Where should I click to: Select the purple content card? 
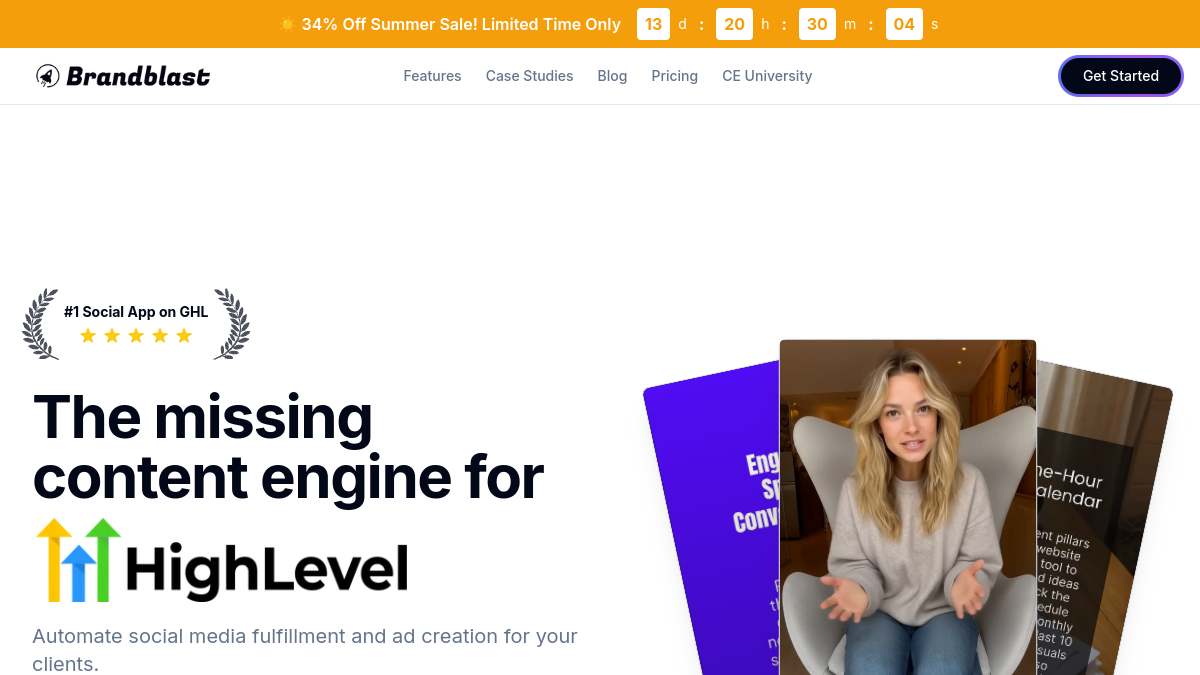712,520
